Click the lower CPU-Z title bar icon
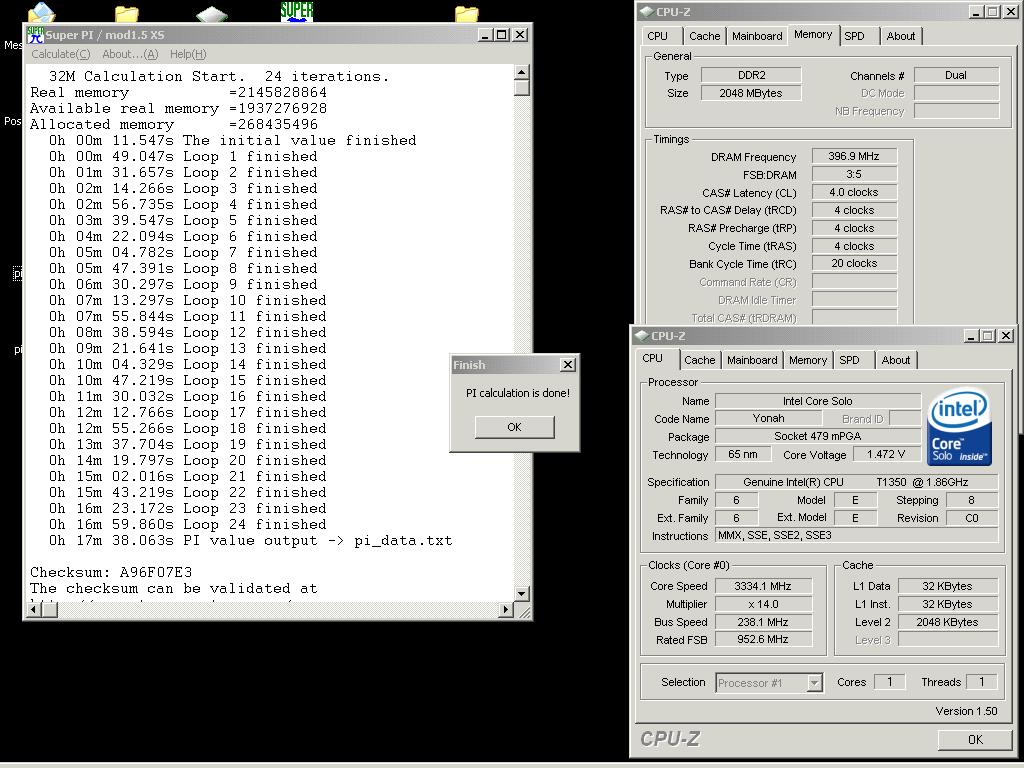The image size is (1024, 768). pos(642,336)
